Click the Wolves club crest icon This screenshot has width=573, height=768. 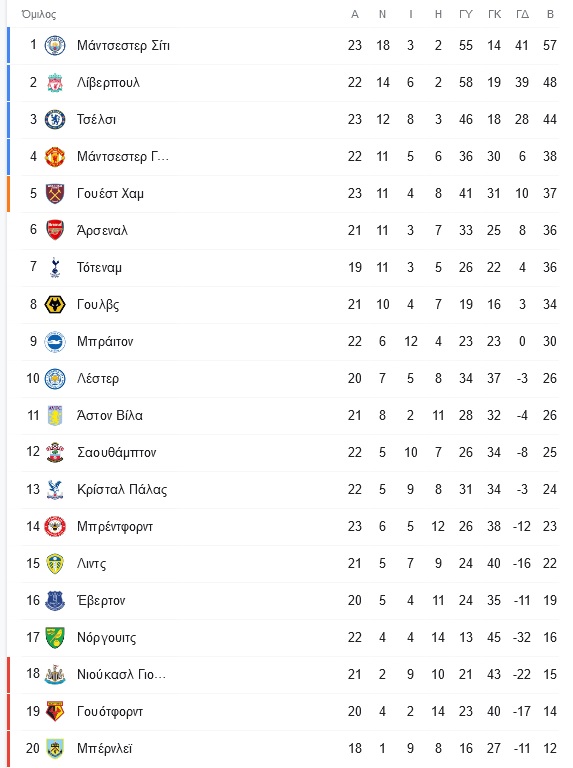coord(55,305)
